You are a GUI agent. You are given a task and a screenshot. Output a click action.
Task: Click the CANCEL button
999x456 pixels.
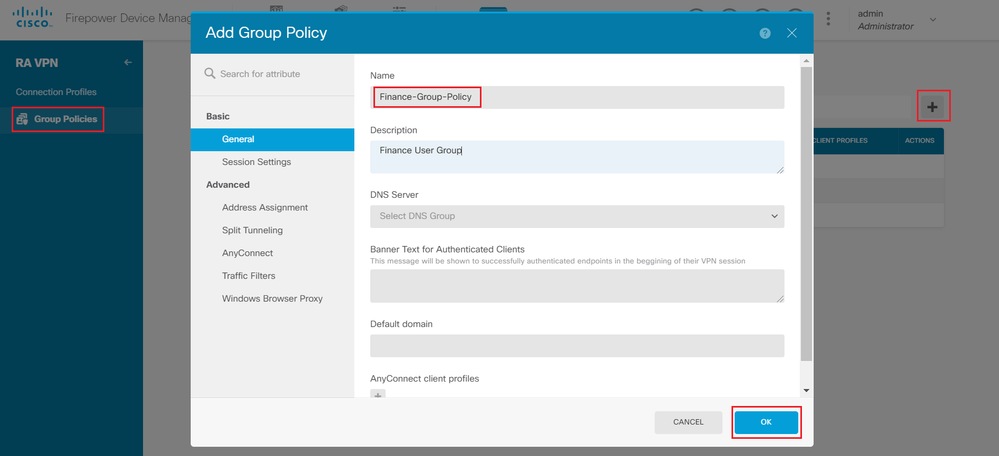(688, 422)
